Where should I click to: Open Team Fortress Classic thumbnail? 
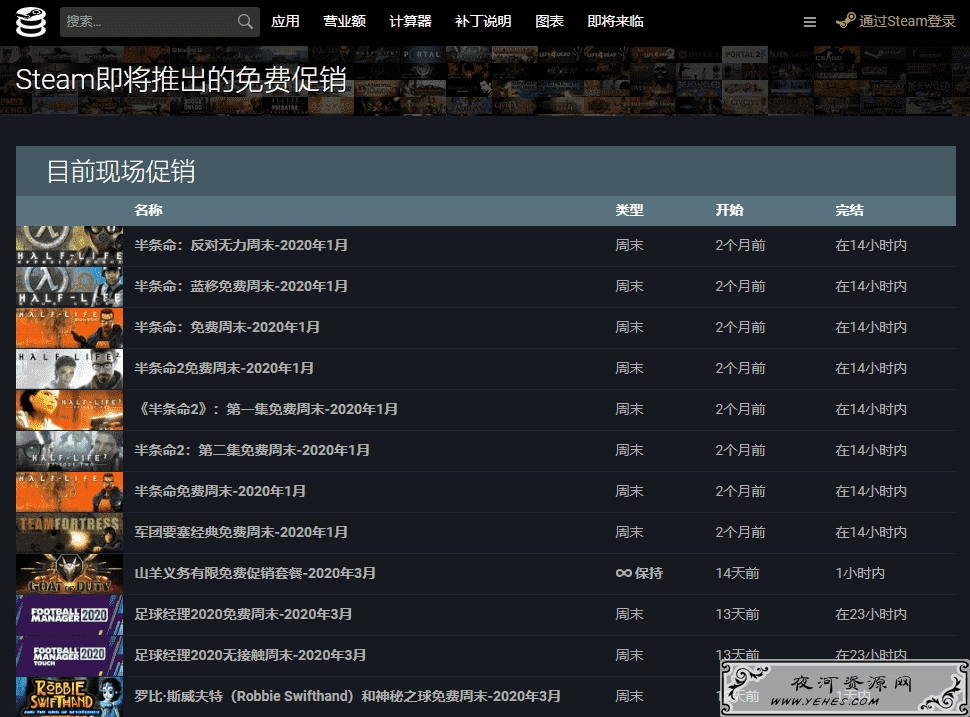69,533
